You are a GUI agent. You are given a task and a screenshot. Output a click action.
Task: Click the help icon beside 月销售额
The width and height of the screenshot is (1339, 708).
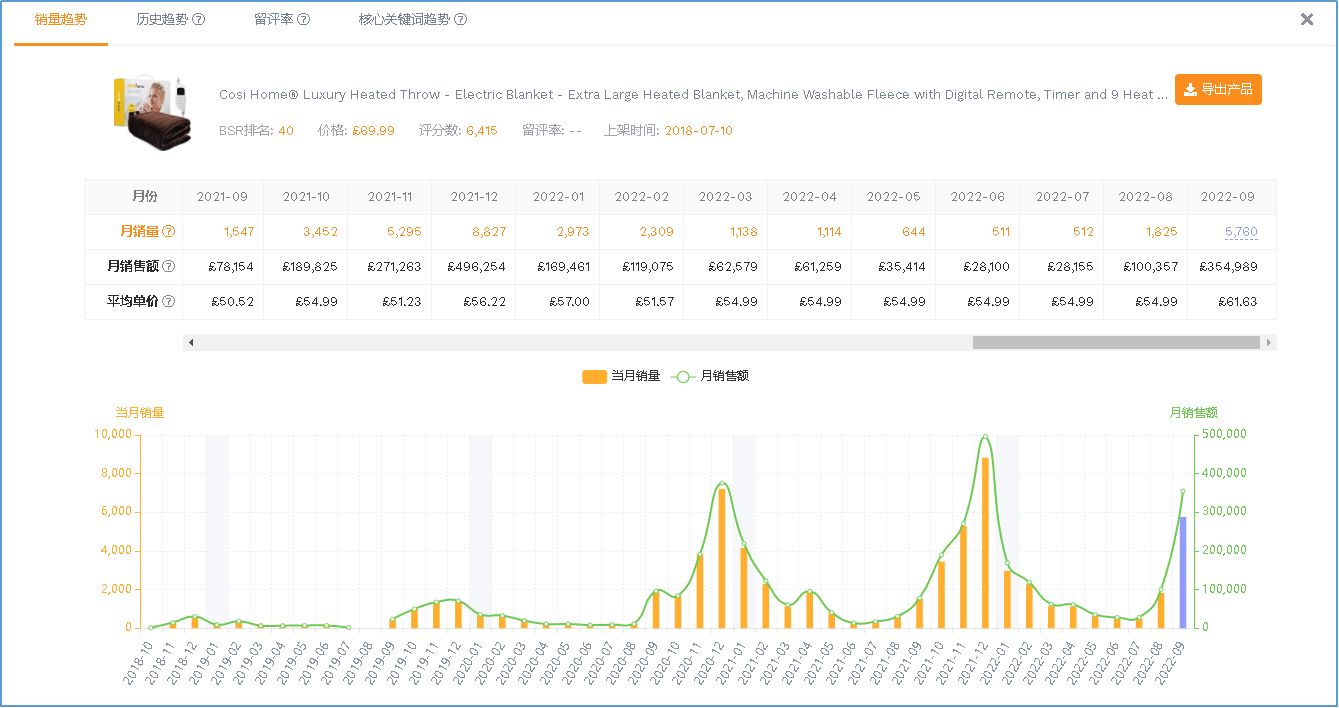click(168, 267)
